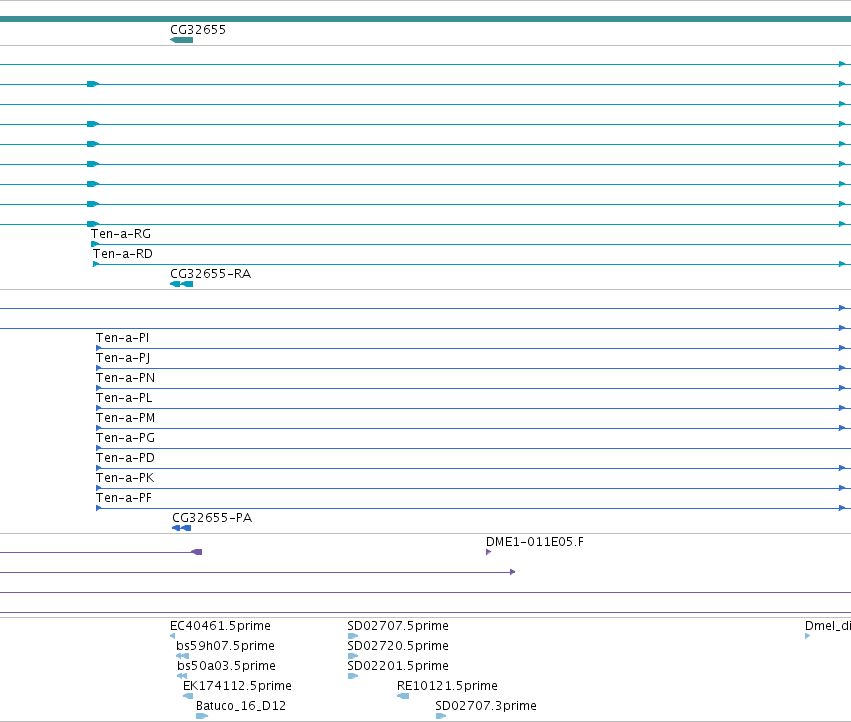Image resolution: width=851 pixels, height=722 pixels.
Task: Click the Ten-a-RD start arrow marker
Action: [x=96, y=264]
